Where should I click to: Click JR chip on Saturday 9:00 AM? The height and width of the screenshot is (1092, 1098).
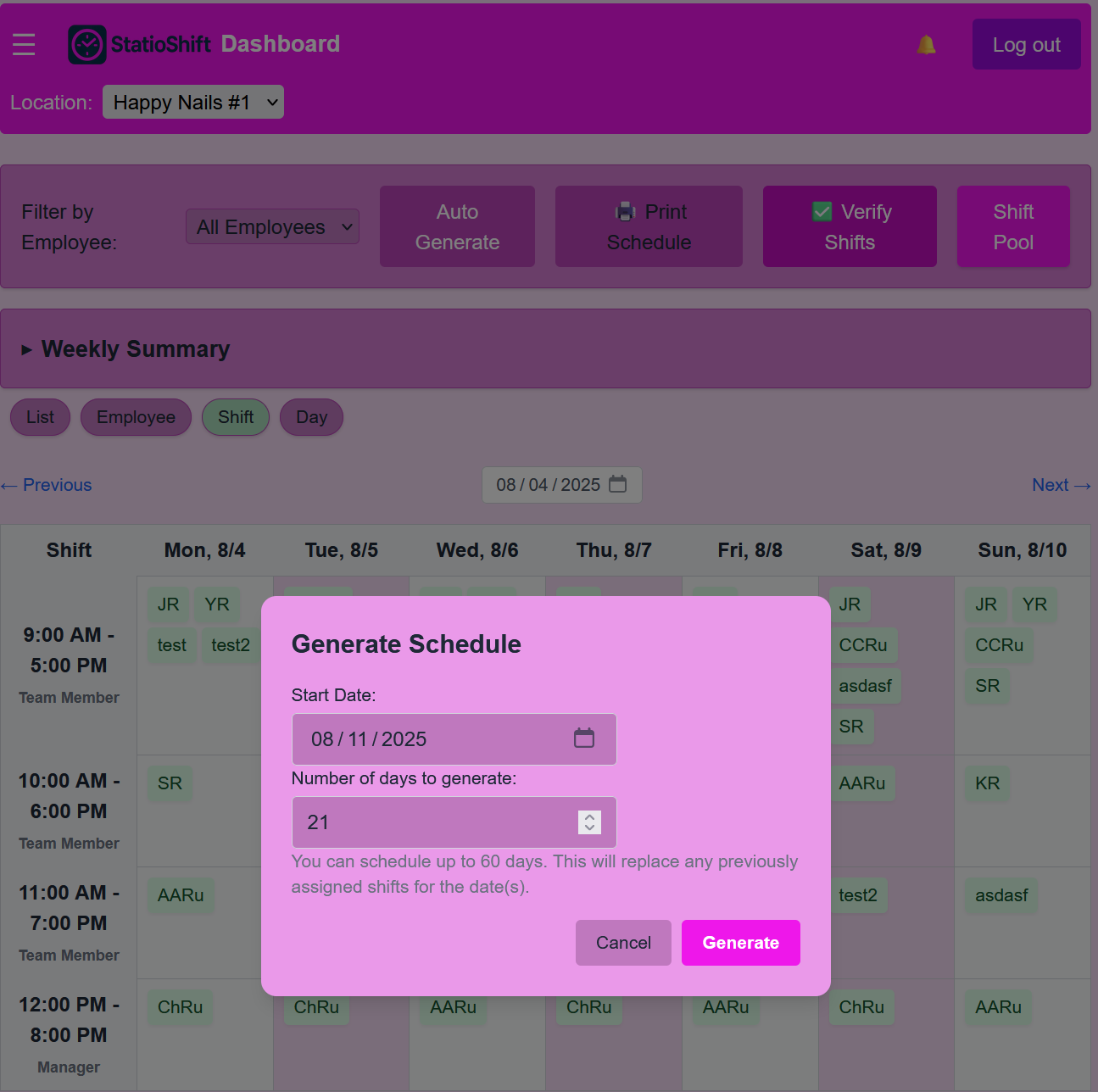tap(850, 604)
